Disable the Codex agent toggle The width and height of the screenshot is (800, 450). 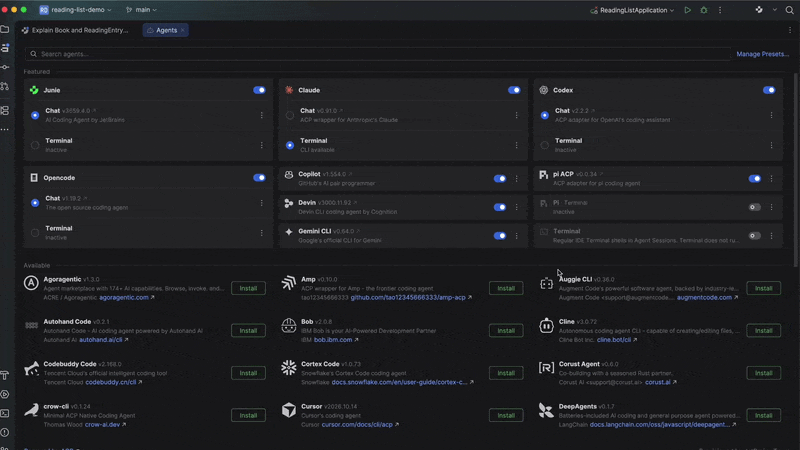pyautogui.click(x=769, y=90)
